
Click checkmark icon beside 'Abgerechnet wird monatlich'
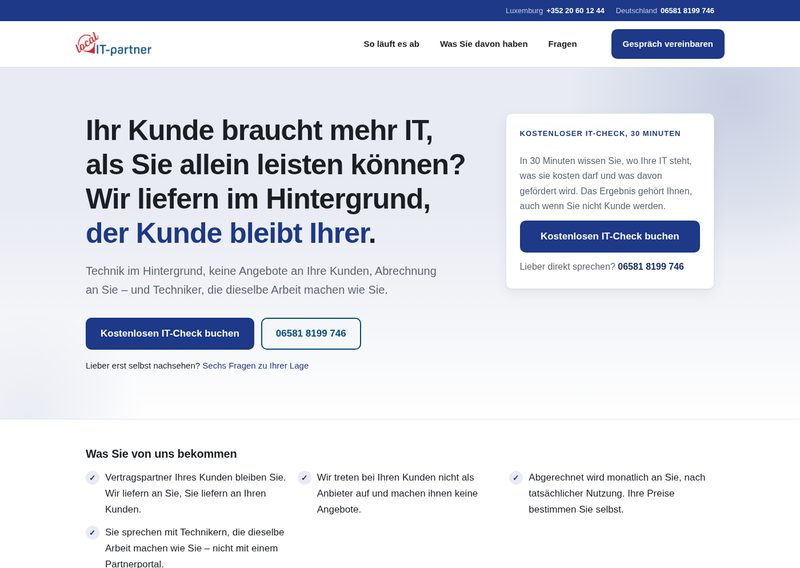coord(516,478)
